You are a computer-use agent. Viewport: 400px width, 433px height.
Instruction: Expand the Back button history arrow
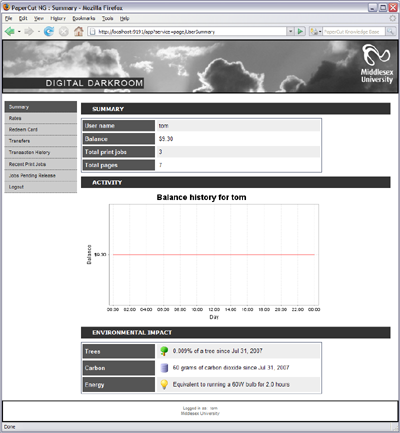(19, 32)
